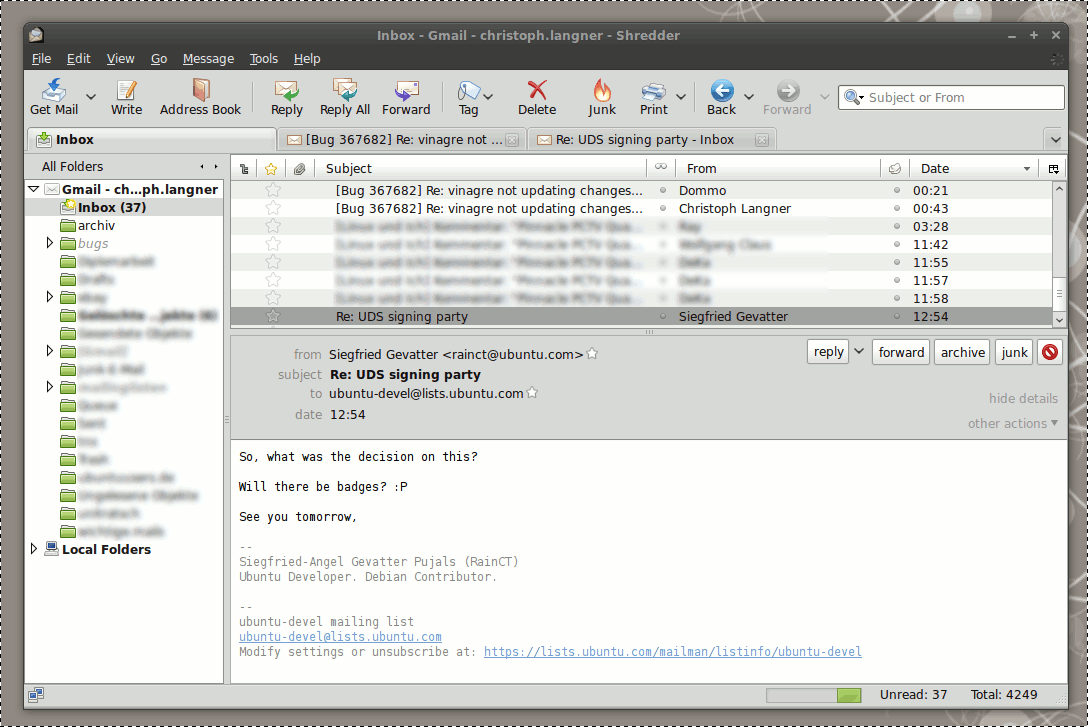Viewport: 1088px width, 727px height.
Task: Open the tab list dropdown
Action: (1055, 139)
